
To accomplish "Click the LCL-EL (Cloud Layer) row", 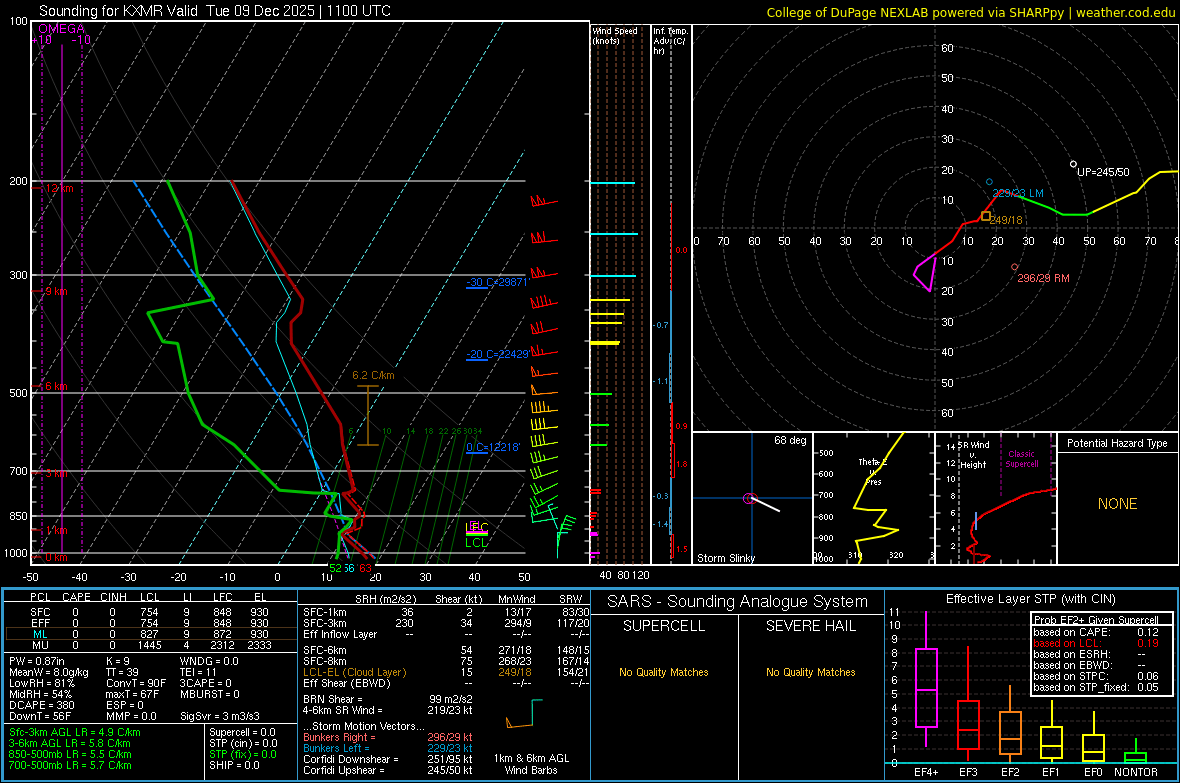I will (x=446, y=672).
